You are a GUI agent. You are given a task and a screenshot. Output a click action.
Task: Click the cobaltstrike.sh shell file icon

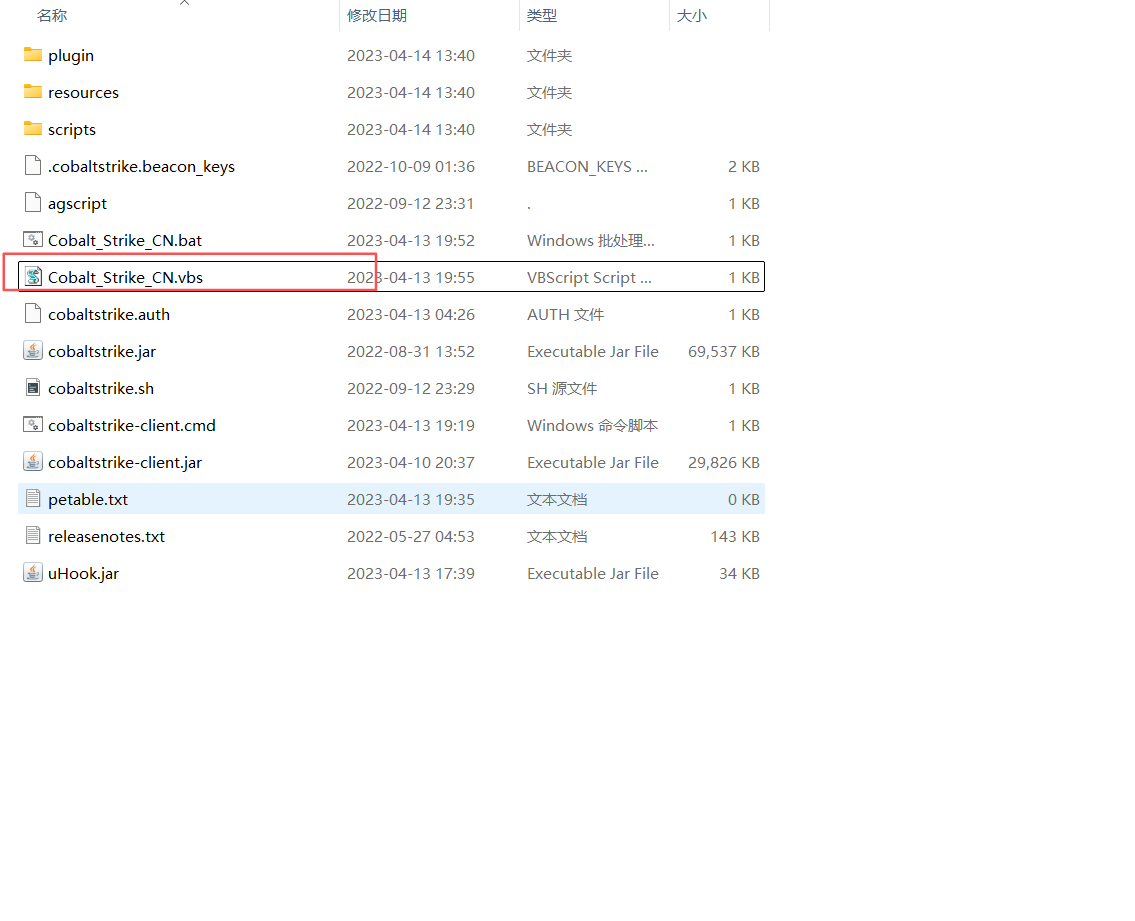[x=33, y=387]
